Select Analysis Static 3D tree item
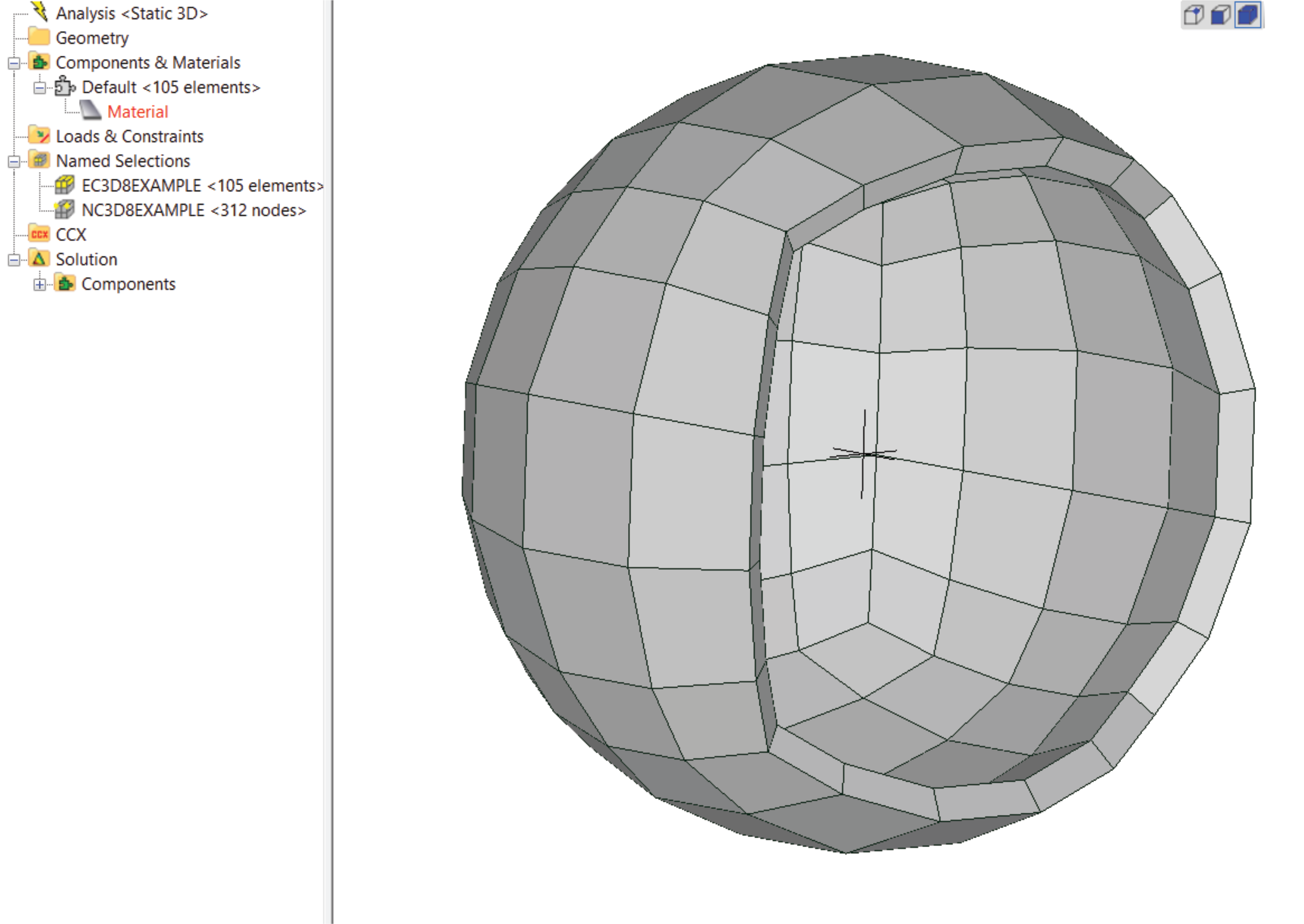 (132, 13)
